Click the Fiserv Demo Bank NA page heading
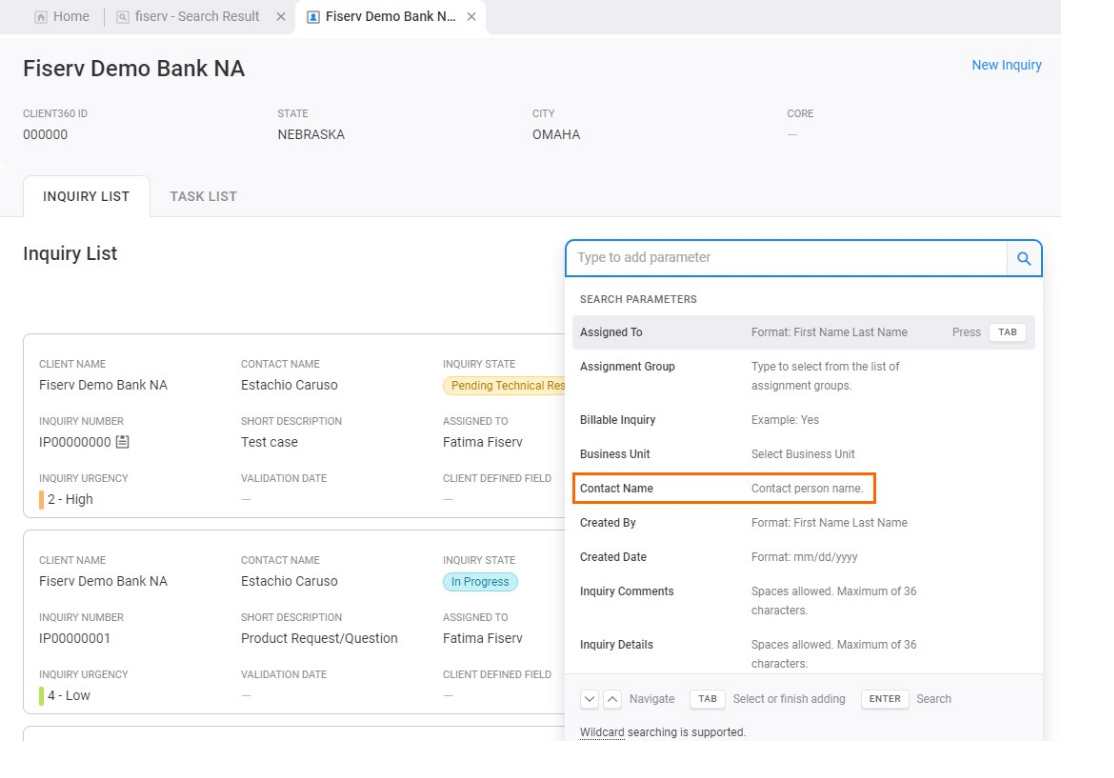This screenshot has height=778, width=1114. pos(134,68)
